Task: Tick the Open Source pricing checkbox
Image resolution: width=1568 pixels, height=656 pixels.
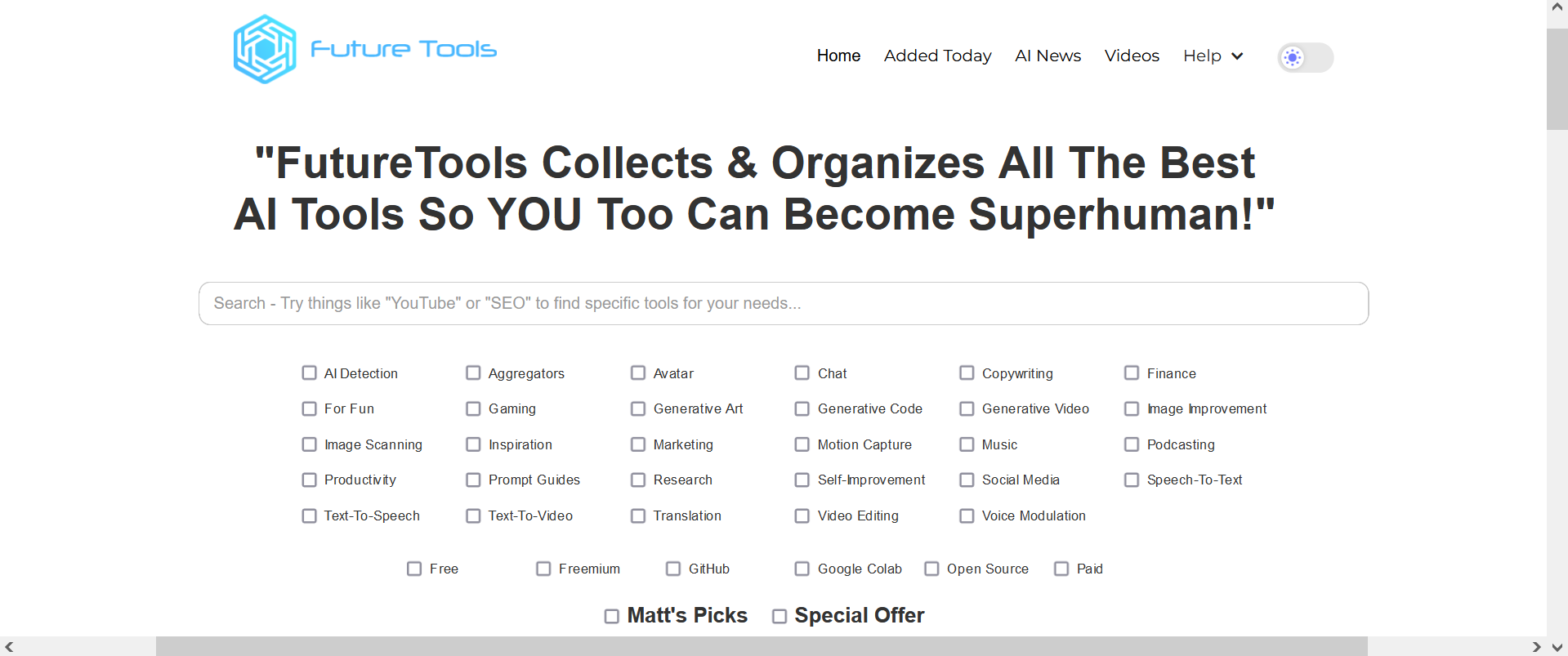Action: coord(931,569)
